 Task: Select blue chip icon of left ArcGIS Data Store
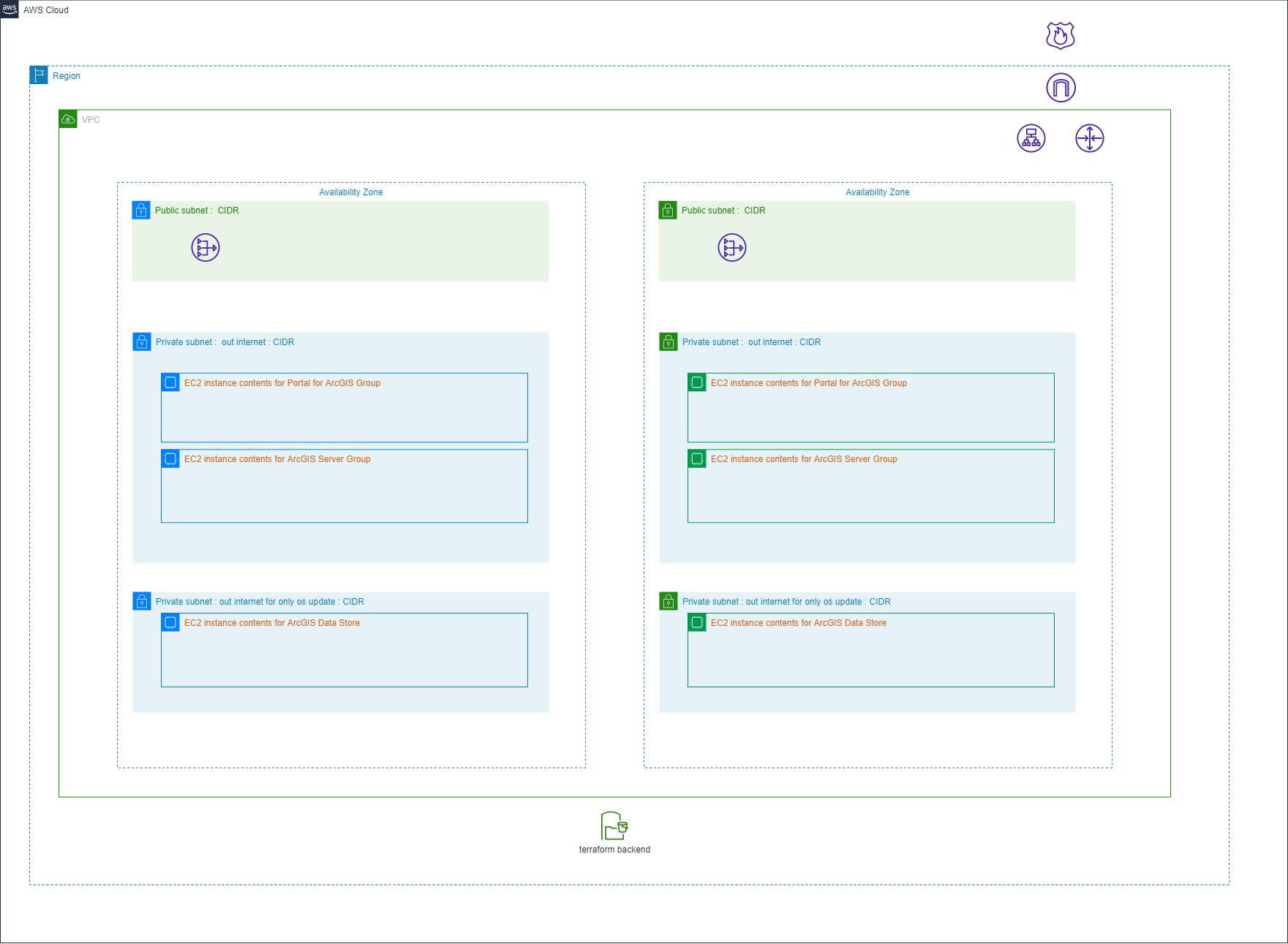[x=170, y=622]
